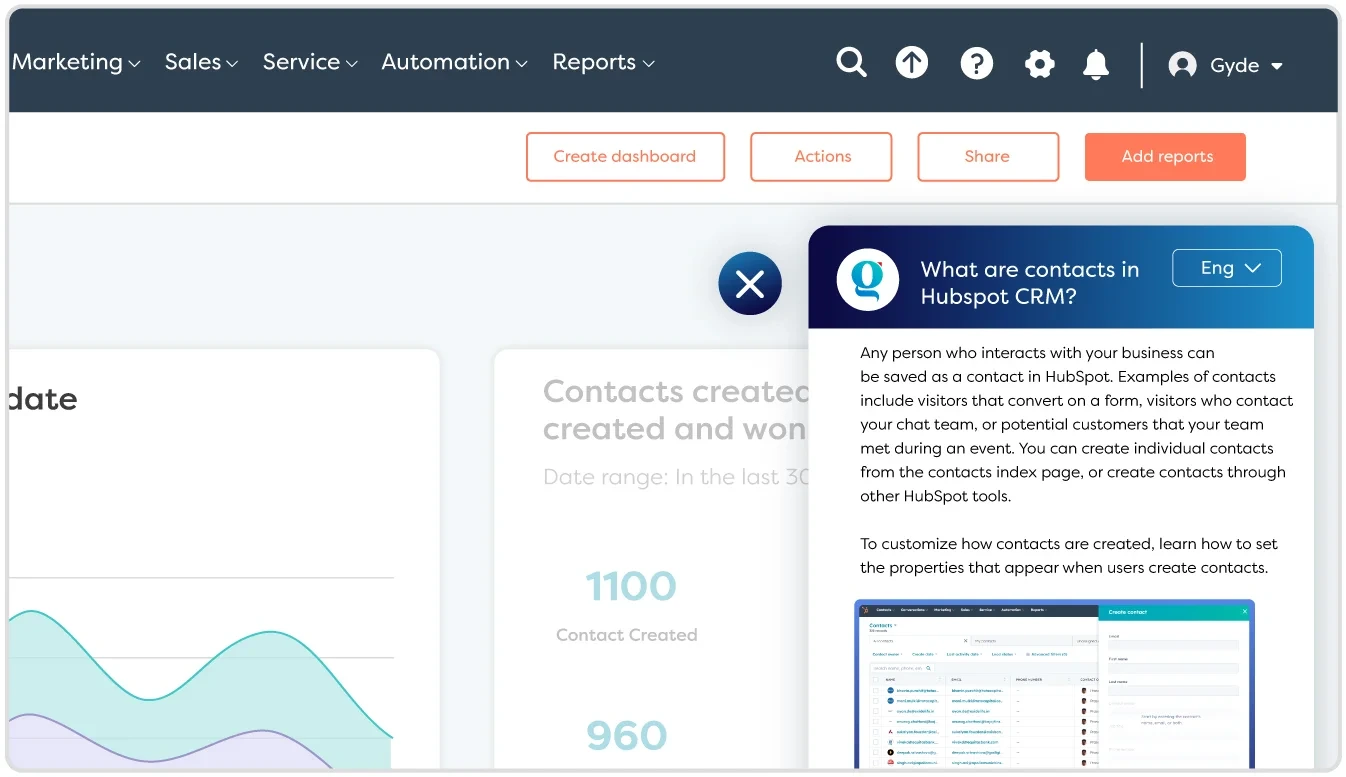Click the Create dashboard button
This screenshot has height=777, width=1346.
point(625,156)
